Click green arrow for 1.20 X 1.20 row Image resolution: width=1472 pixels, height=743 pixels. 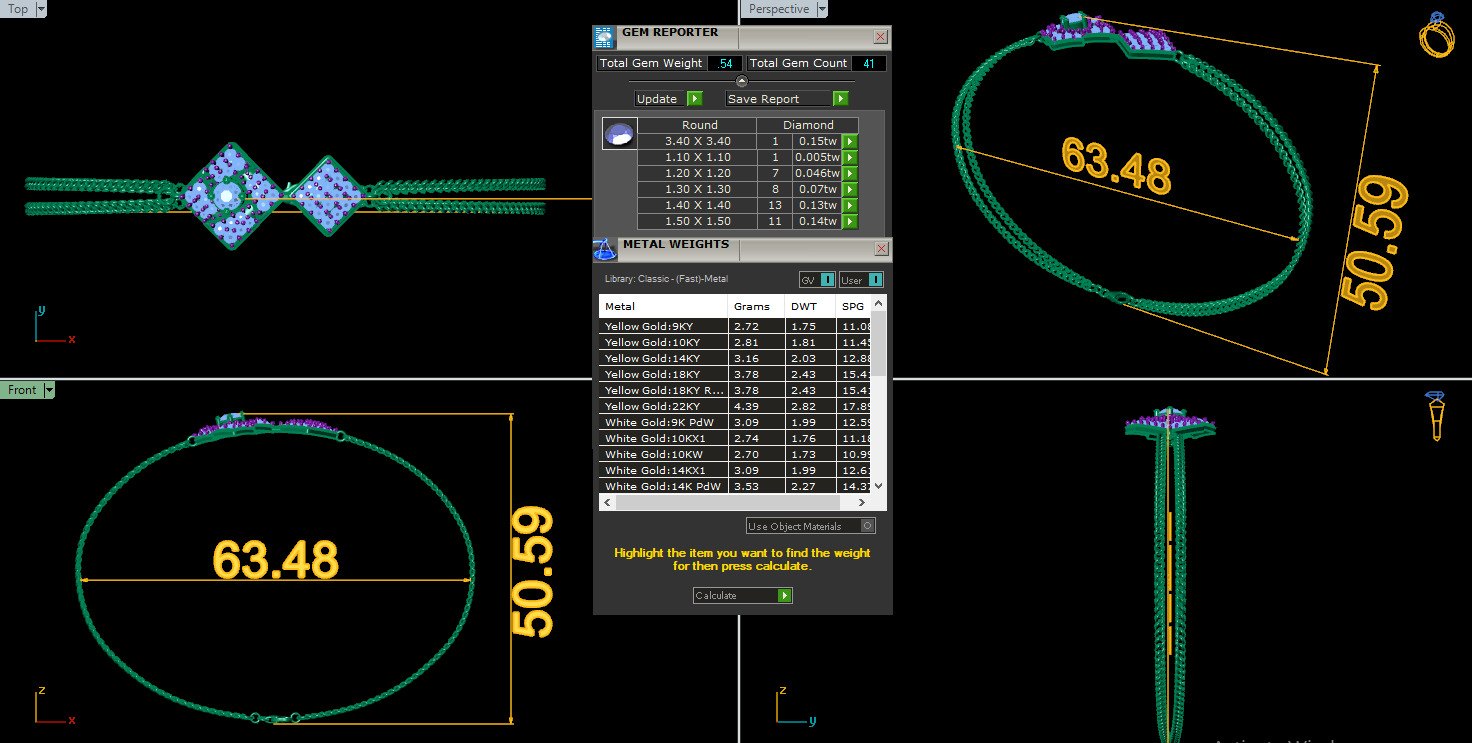coord(849,173)
